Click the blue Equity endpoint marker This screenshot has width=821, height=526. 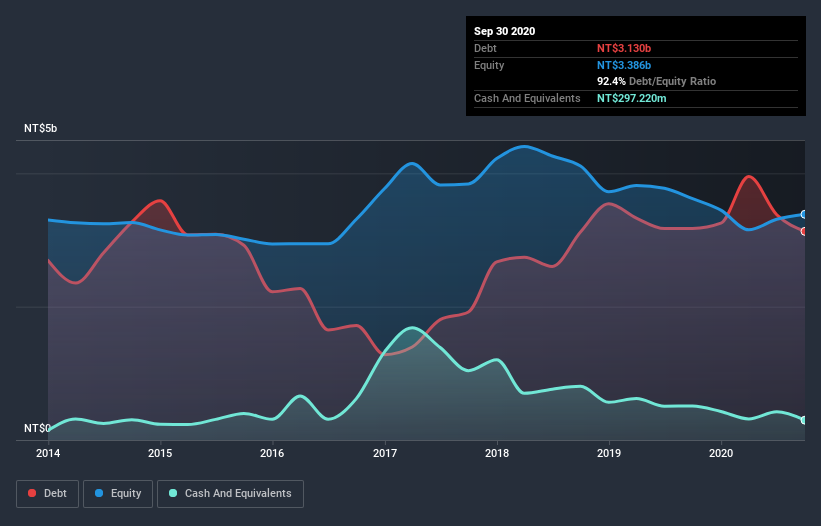[x=804, y=215]
